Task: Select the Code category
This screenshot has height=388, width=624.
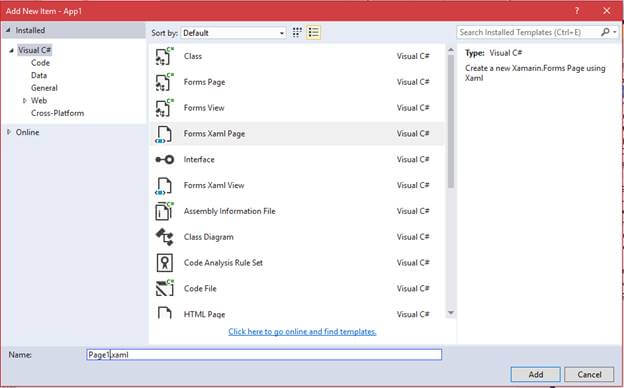Action: point(40,63)
